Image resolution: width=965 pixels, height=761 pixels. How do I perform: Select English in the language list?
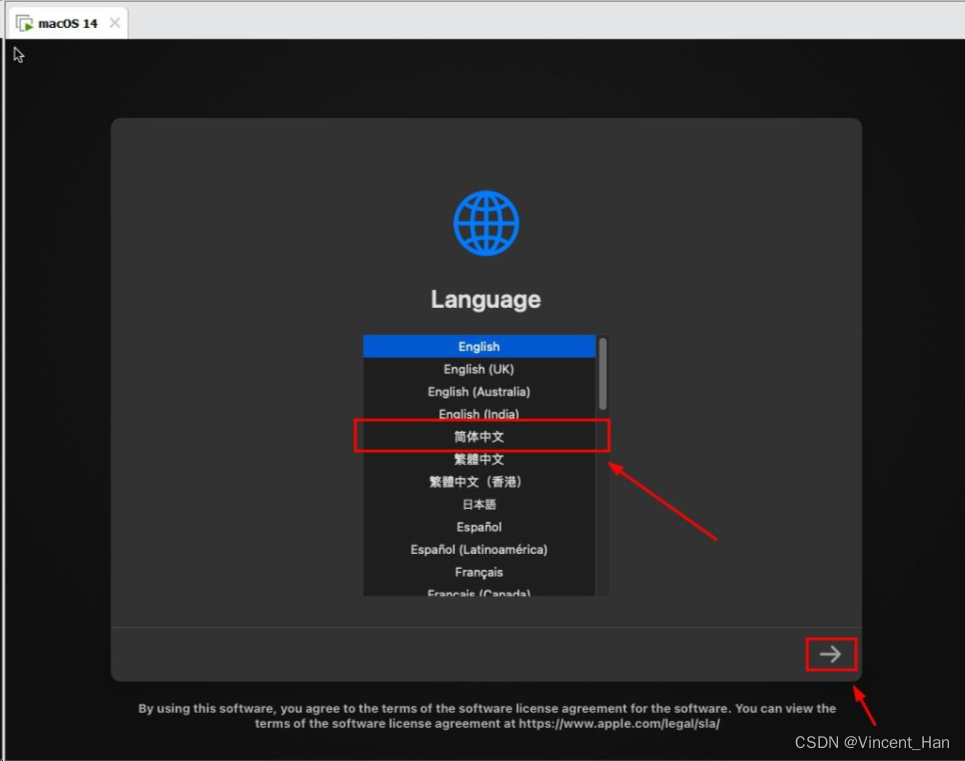click(x=479, y=346)
